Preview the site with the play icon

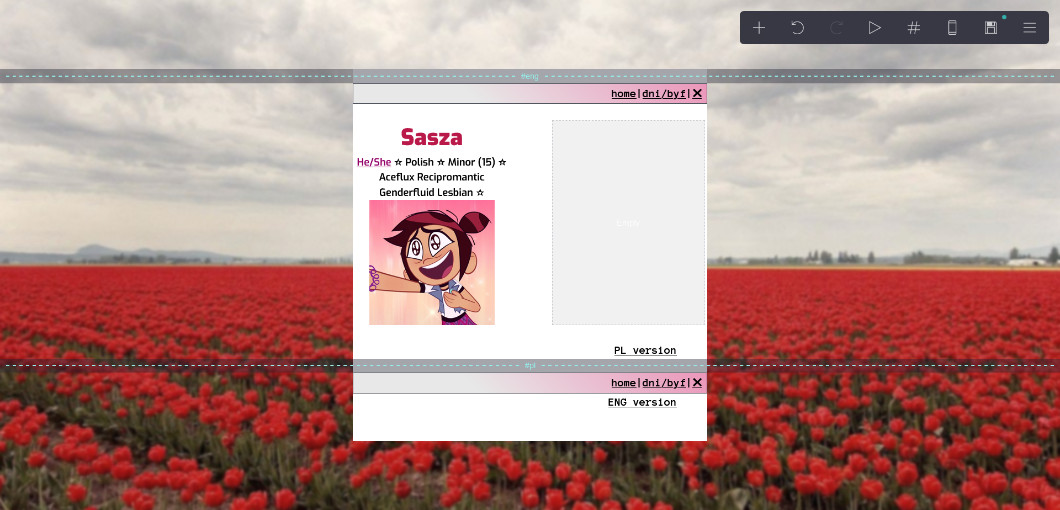pyautogui.click(x=875, y=28)
